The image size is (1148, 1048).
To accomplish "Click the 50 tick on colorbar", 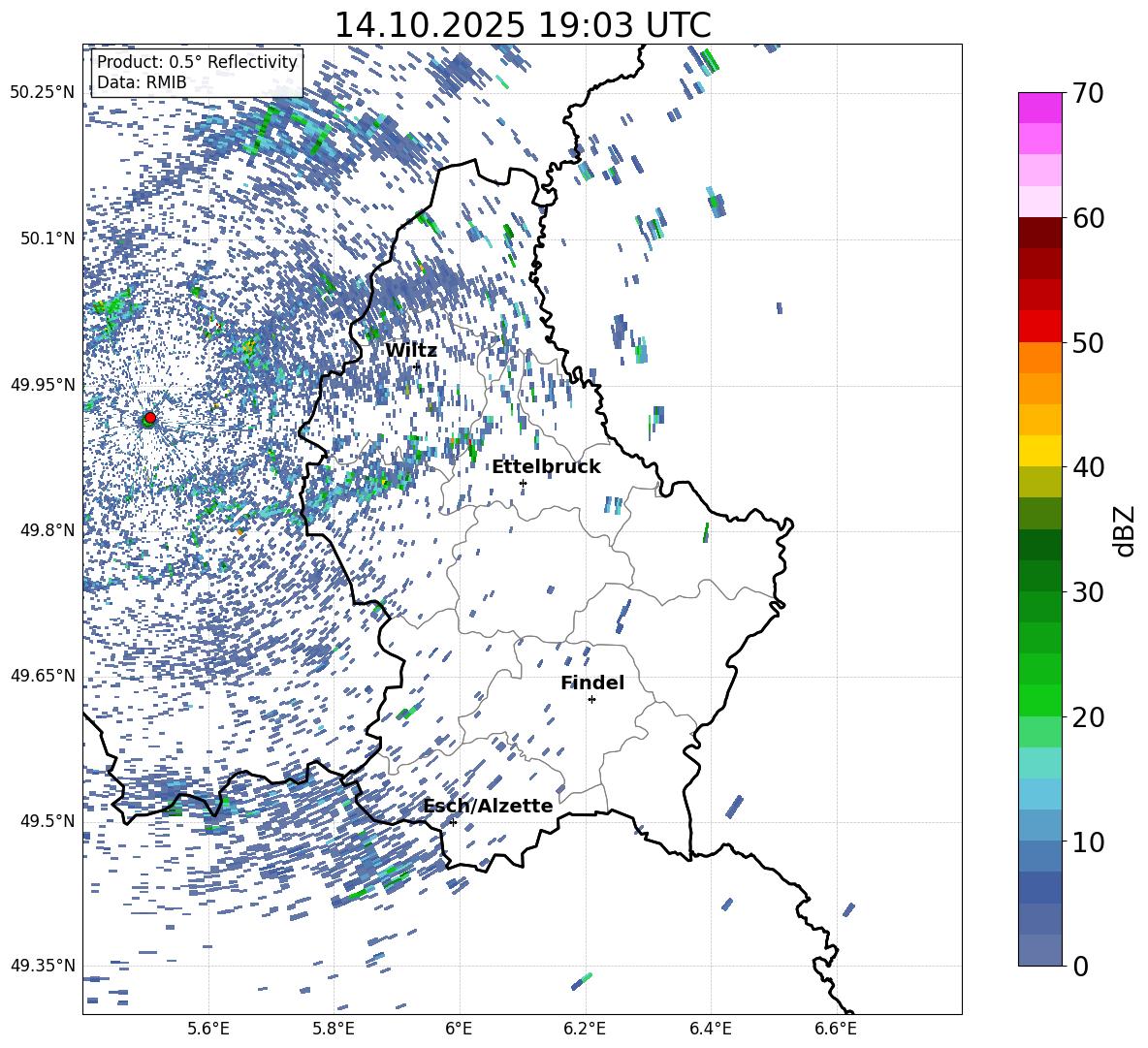I will [x=1088, y=343].
